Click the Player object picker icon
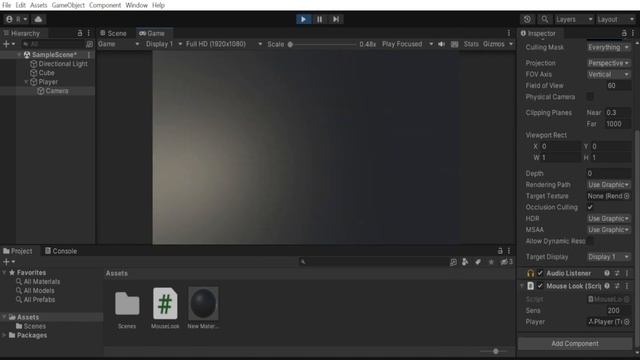This screenshot has height=360, width=640. [627, 322]
